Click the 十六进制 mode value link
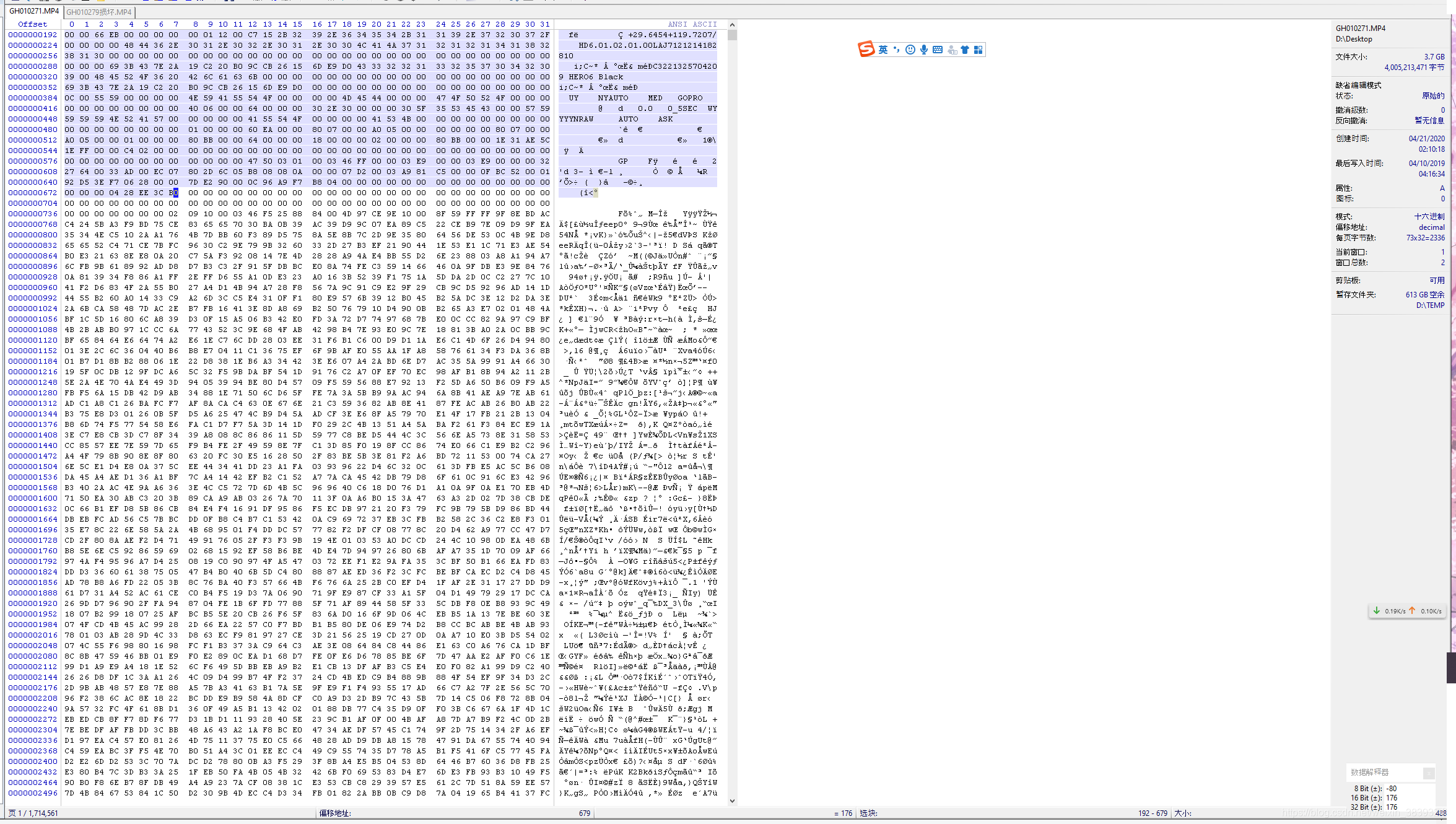This screenshot has height=824, width=1456. coord(1429,216)
